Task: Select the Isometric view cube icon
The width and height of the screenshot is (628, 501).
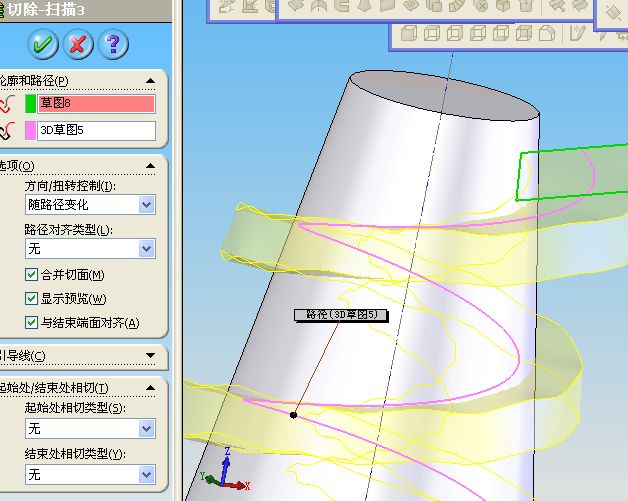Action: pos(546,33)
